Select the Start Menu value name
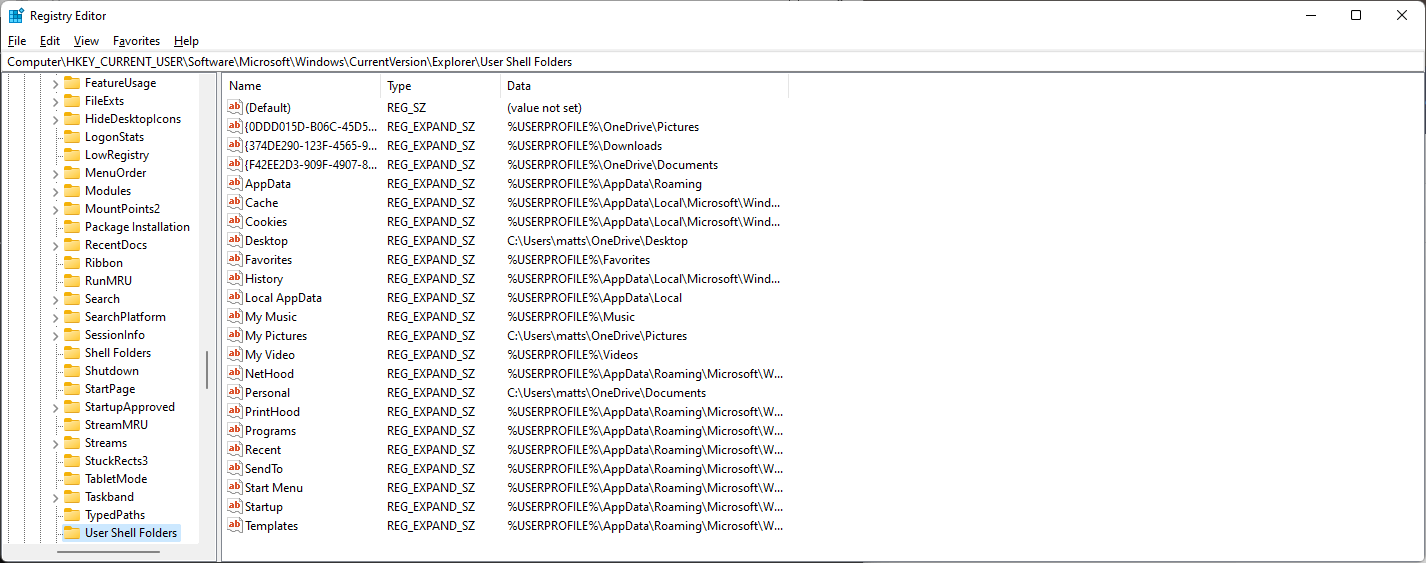This screenshot has height=563, width=1426. coord(274,487)
